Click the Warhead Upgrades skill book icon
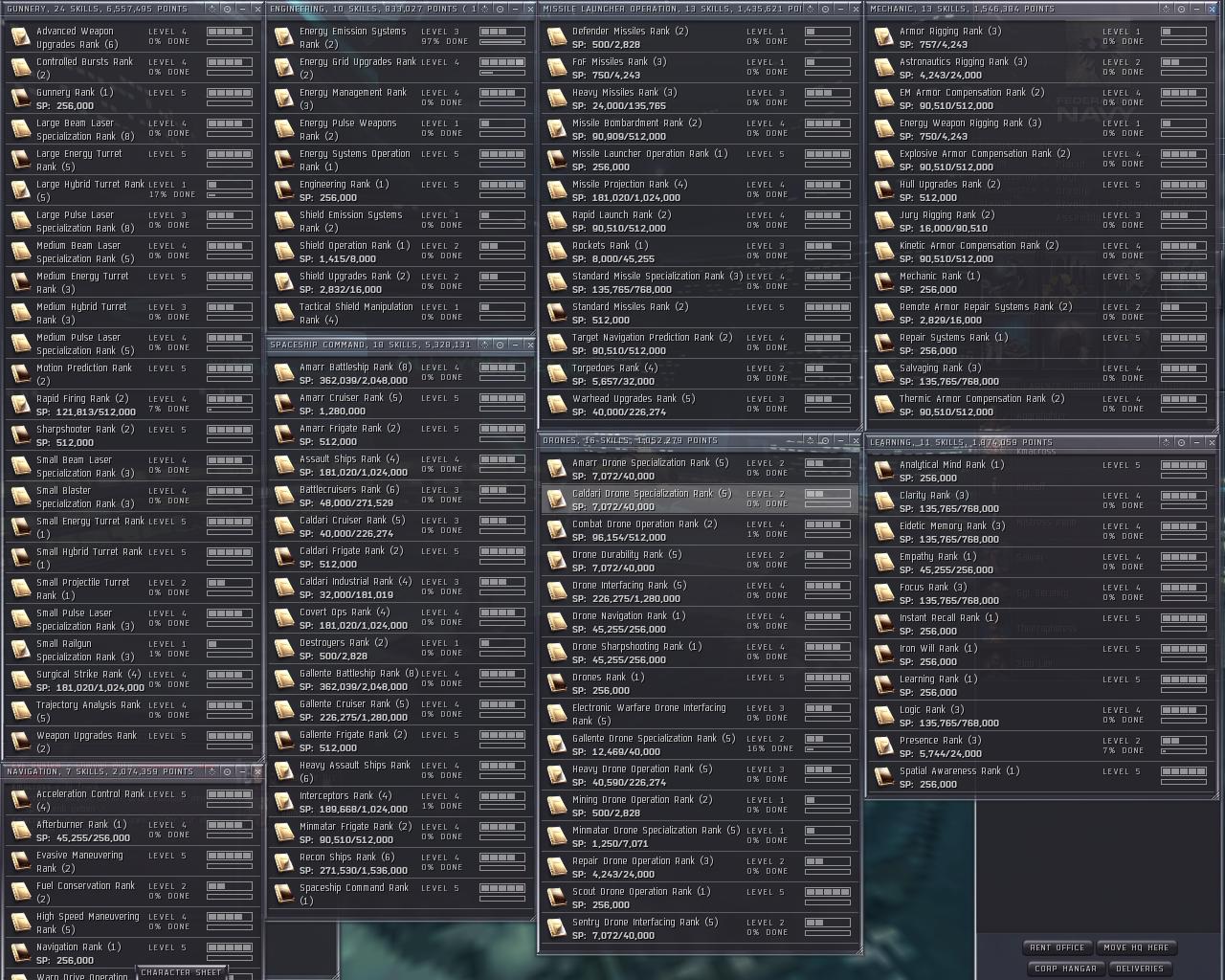 click(556, 405)
